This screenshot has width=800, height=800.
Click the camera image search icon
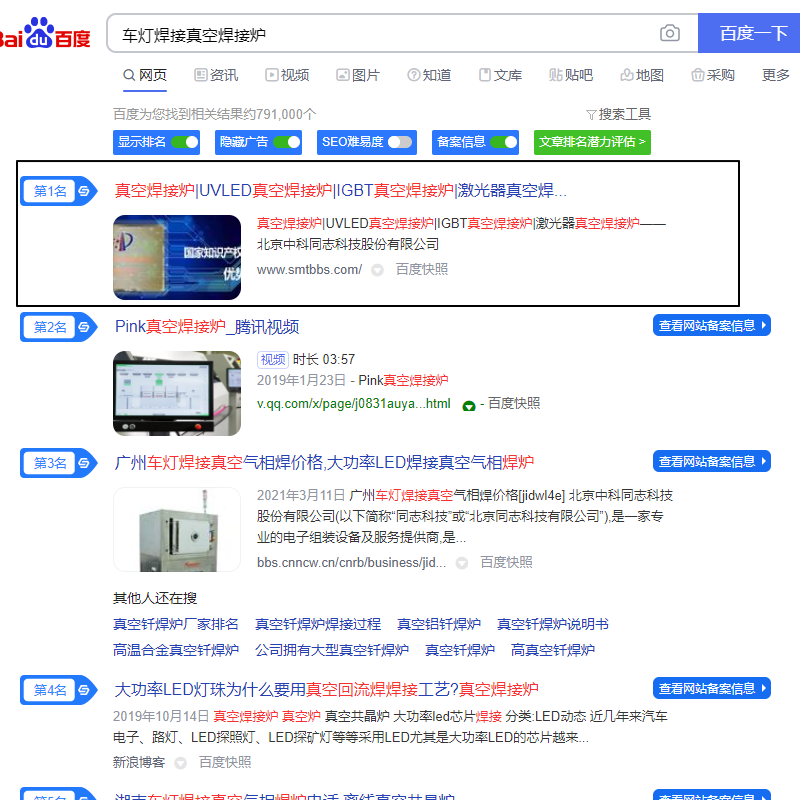pyautogui.click(x=669, y=33)
